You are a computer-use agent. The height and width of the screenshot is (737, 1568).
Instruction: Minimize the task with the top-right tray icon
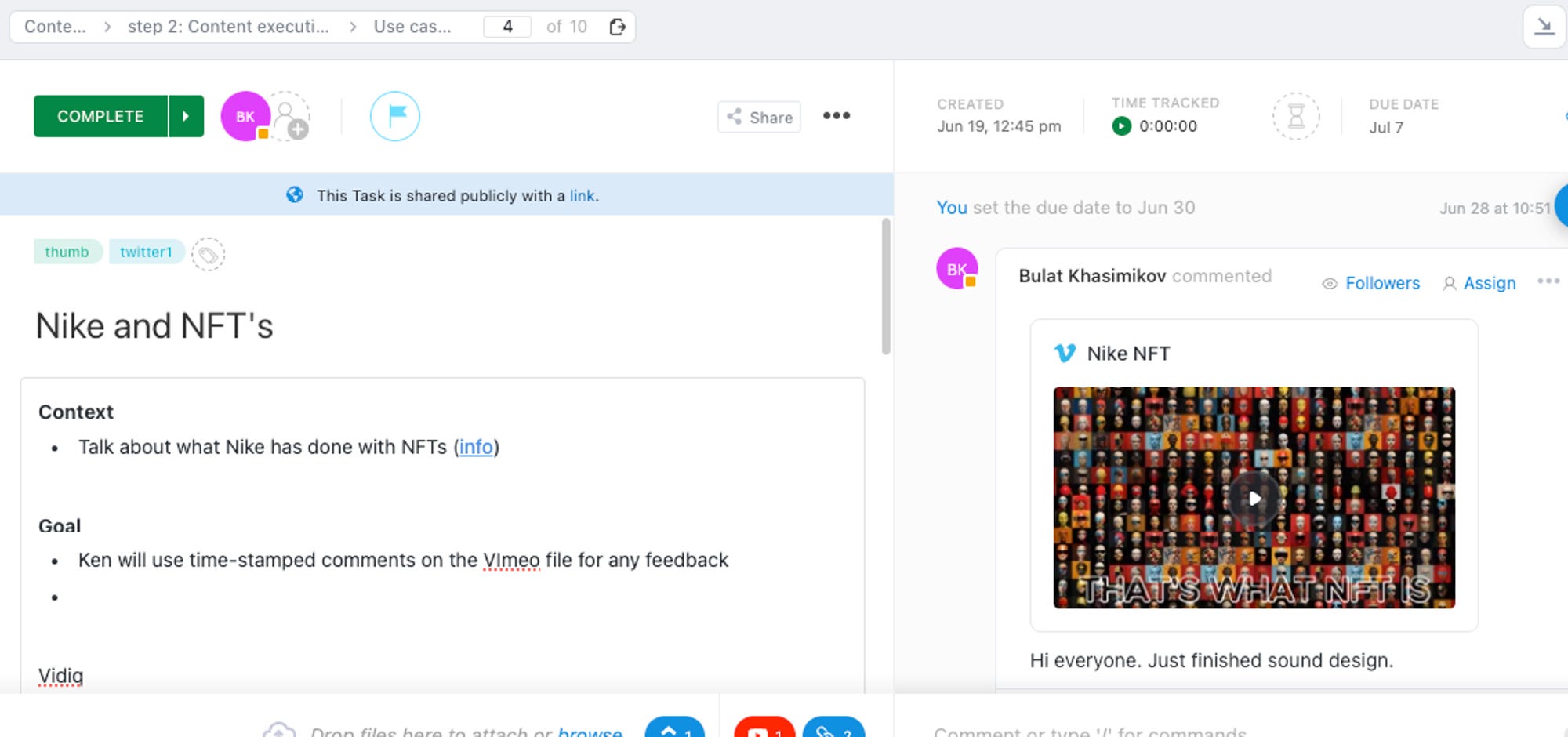click(x=1544, y=27)
